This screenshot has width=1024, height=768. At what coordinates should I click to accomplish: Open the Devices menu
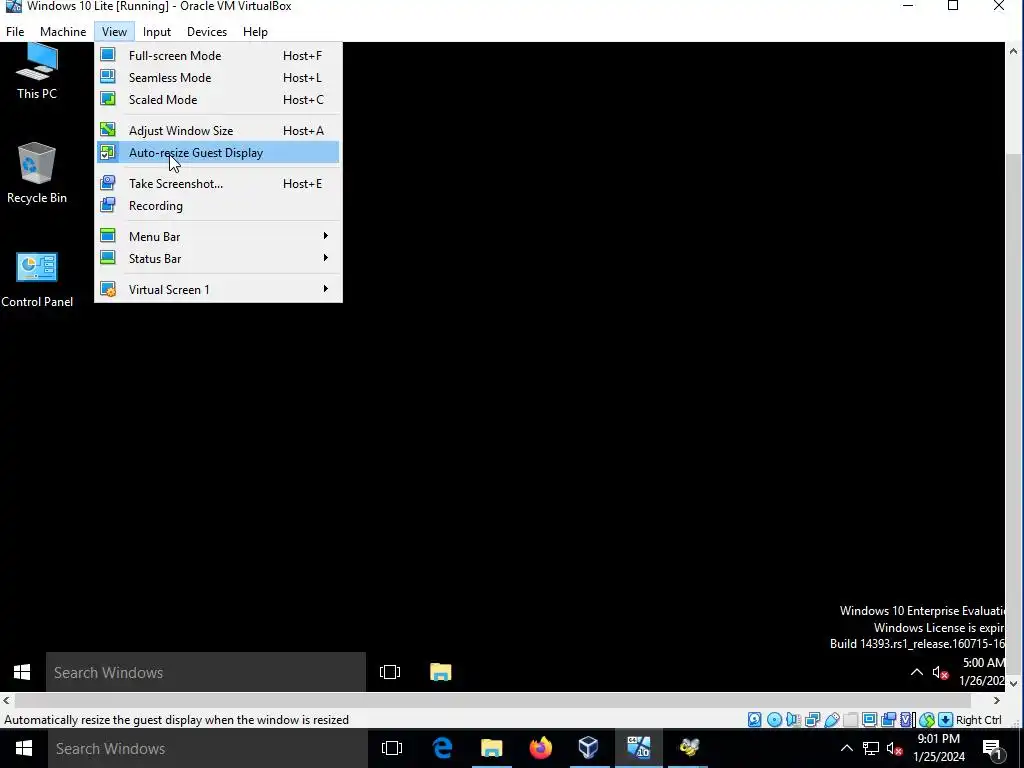tap(206, 31)
